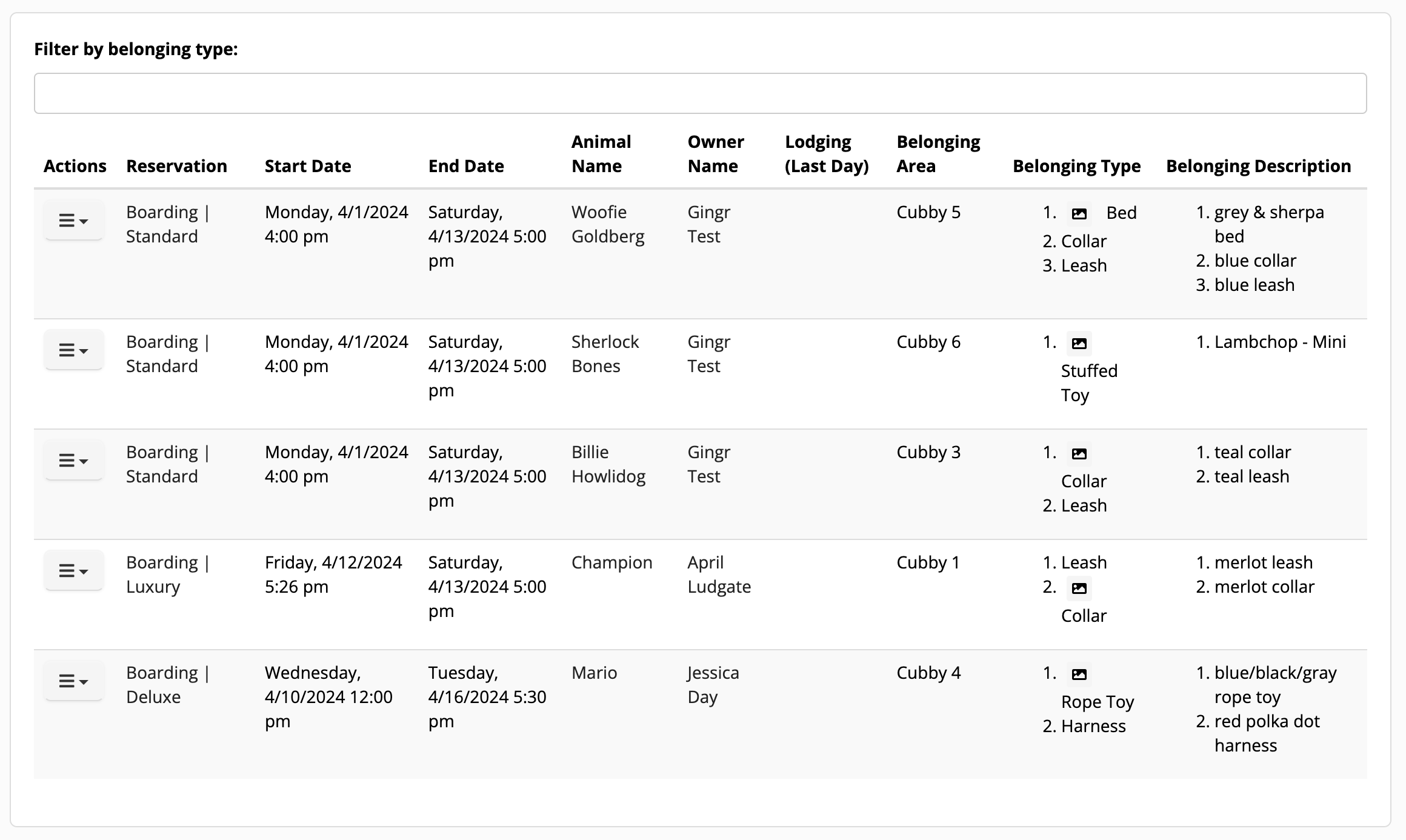1406x840 pixels.
Task: Click Stuffed Toy belonging type
Action: (x=1089, y=383)
